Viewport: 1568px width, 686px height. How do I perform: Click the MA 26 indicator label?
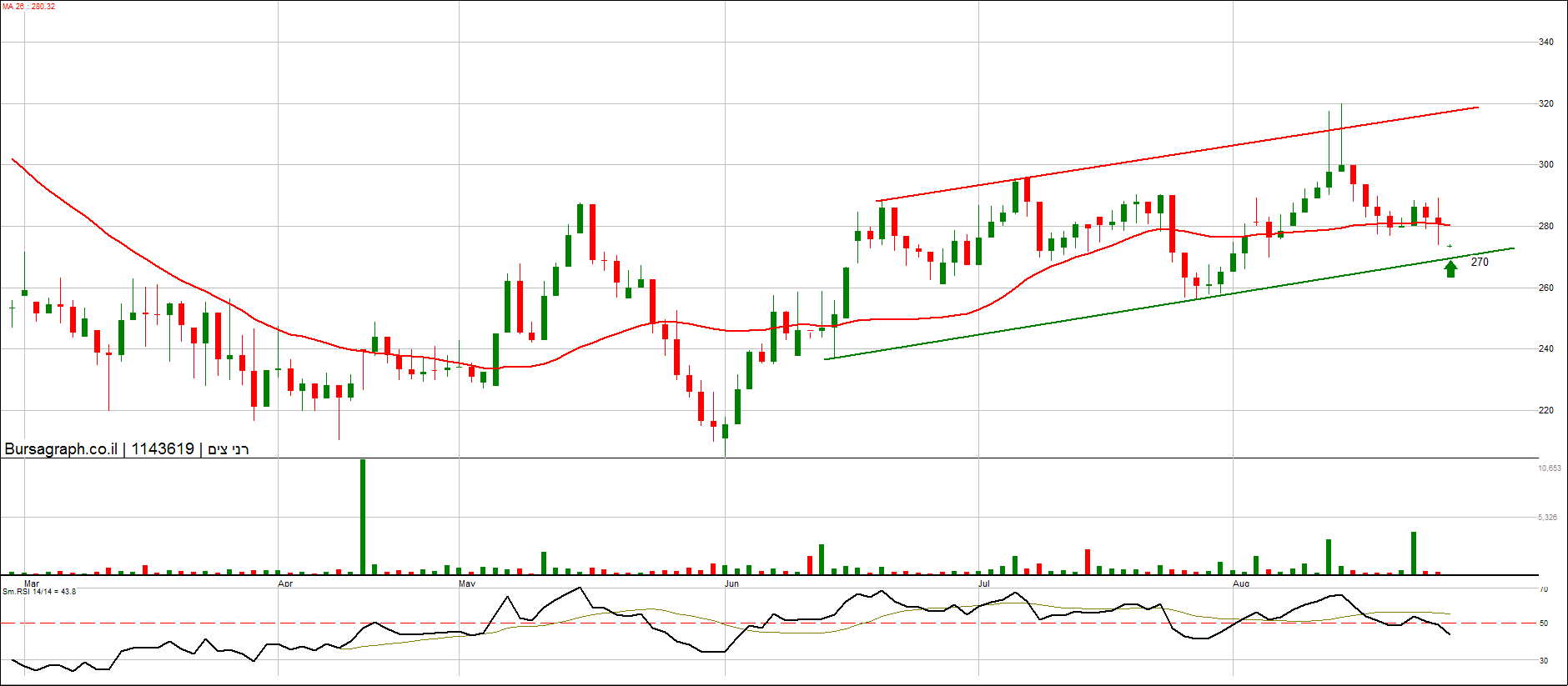[29, 7]
